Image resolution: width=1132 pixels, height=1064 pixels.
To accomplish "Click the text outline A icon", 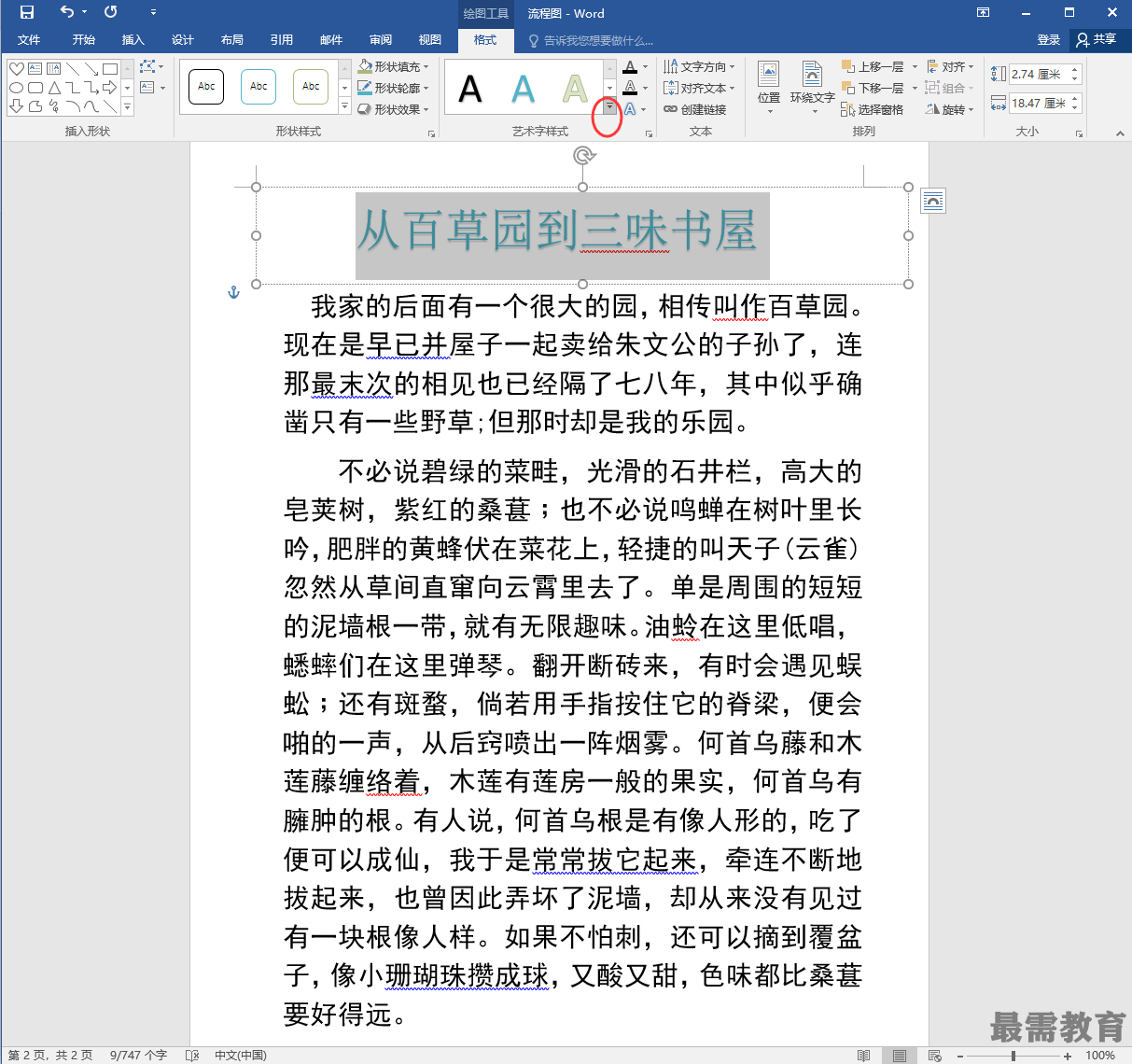I will click(x=631, y=88).
